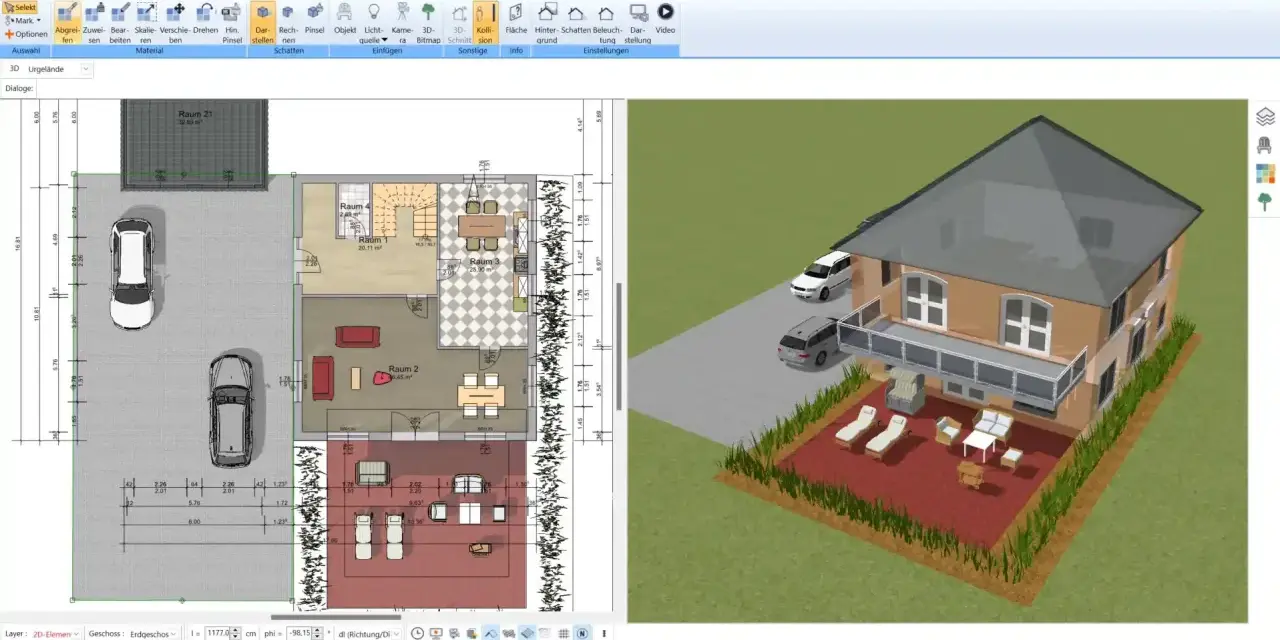Open the dl (Richtung/Di dropdown
1280x640 pixels.
click(x=369, y=633)
